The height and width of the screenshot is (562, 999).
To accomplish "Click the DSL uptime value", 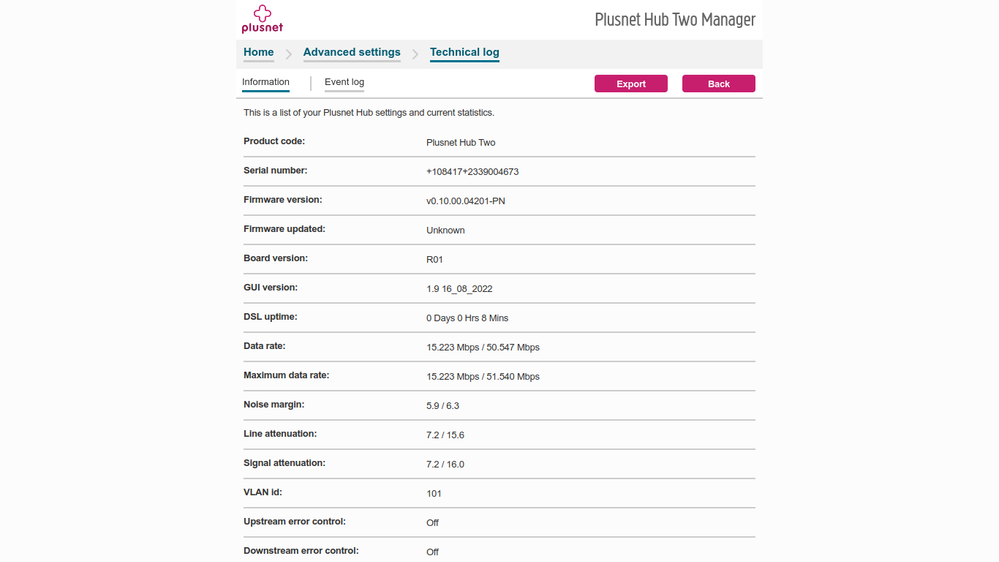I will [x=467, y=318].
